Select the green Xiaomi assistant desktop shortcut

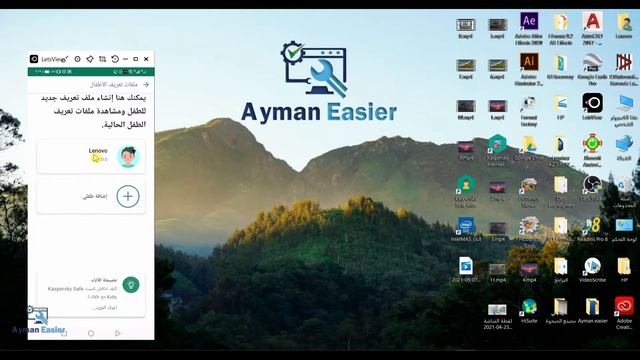[593, 150]
